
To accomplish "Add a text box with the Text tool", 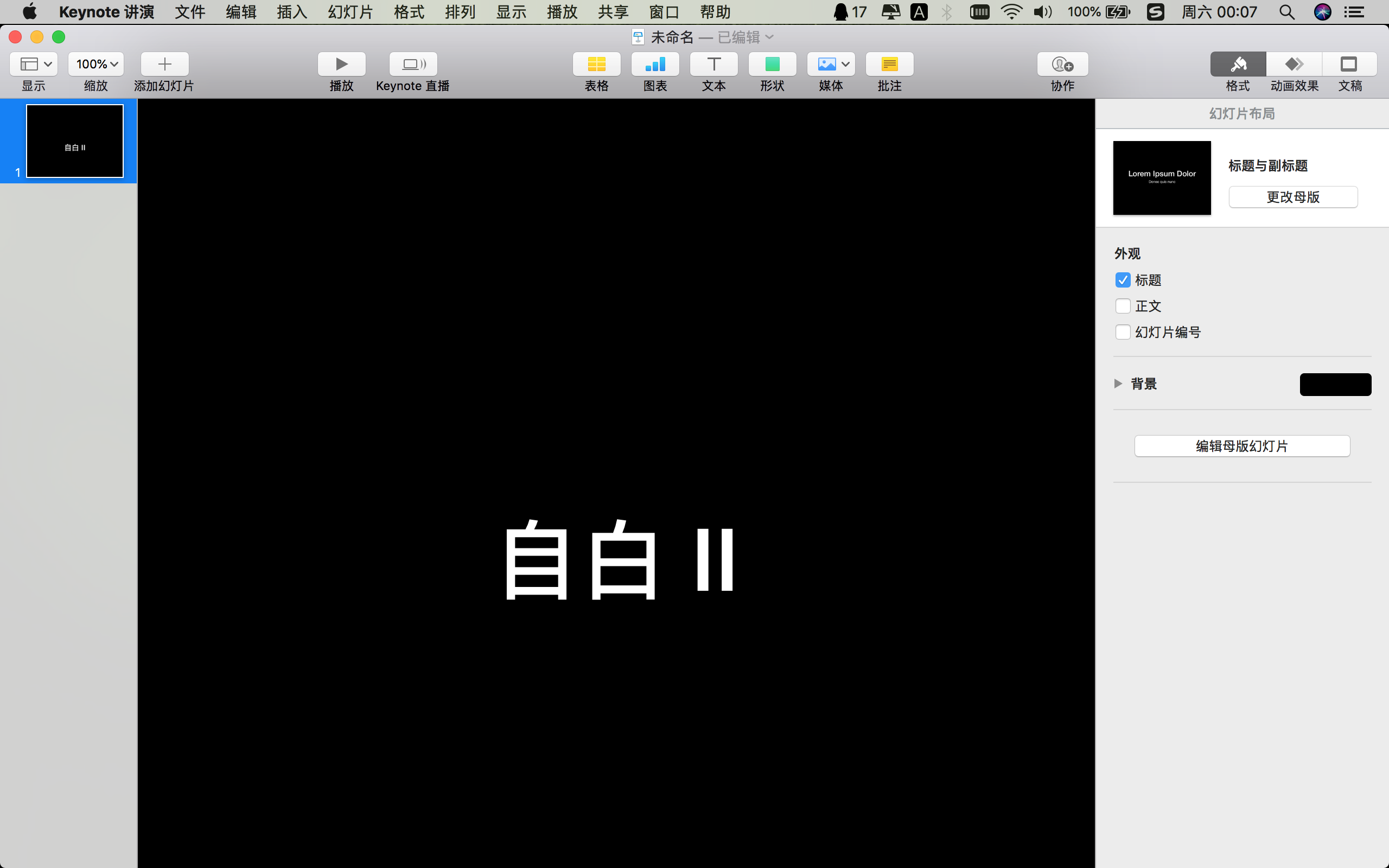I will [x=713, y=63].
